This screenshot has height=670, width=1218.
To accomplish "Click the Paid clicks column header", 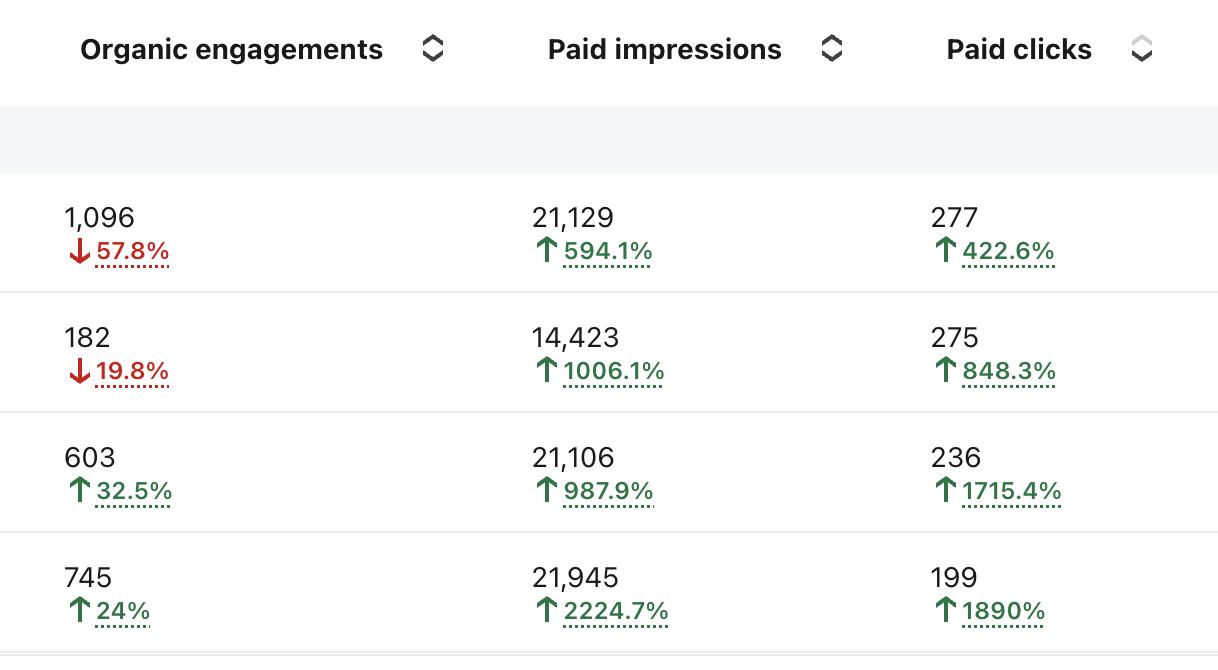I will click(1019, 50).
